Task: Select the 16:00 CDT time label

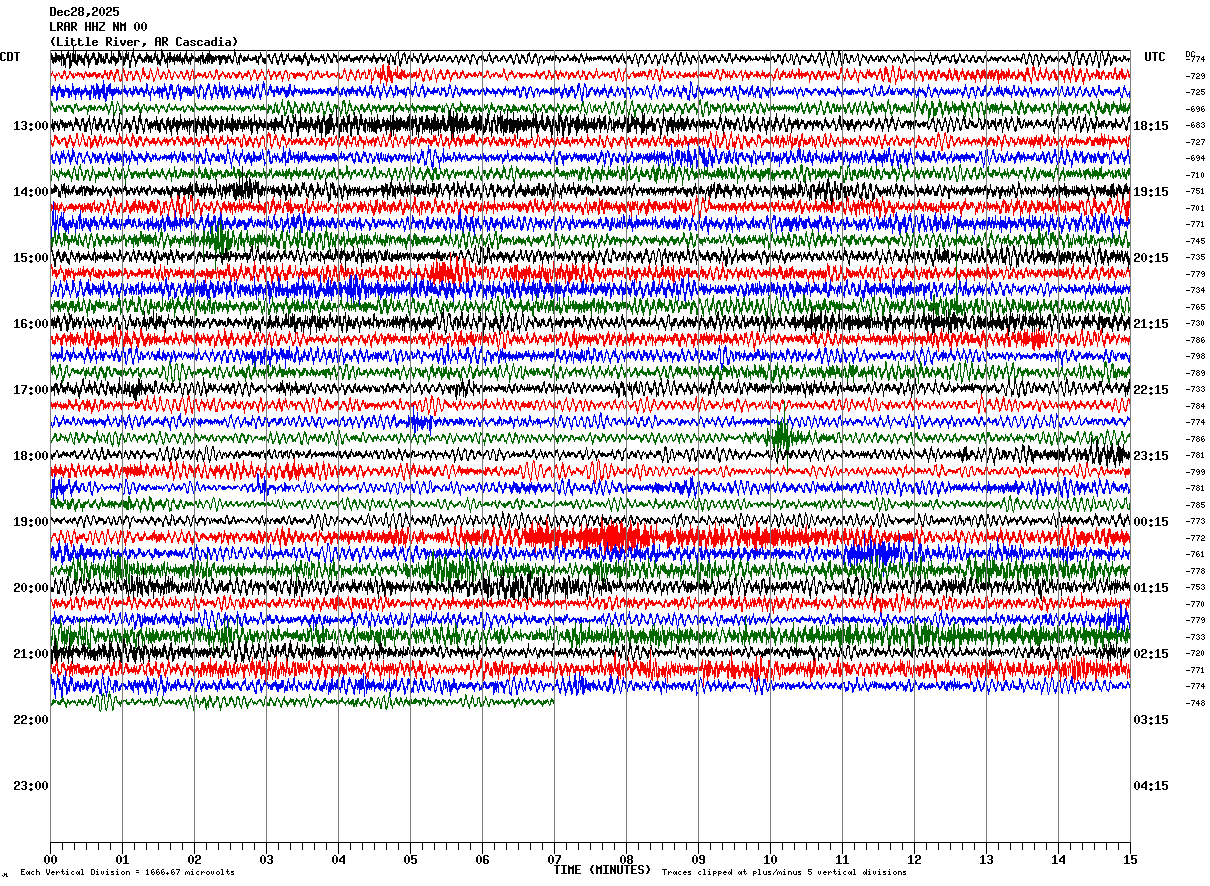Action: coord(31,324)
